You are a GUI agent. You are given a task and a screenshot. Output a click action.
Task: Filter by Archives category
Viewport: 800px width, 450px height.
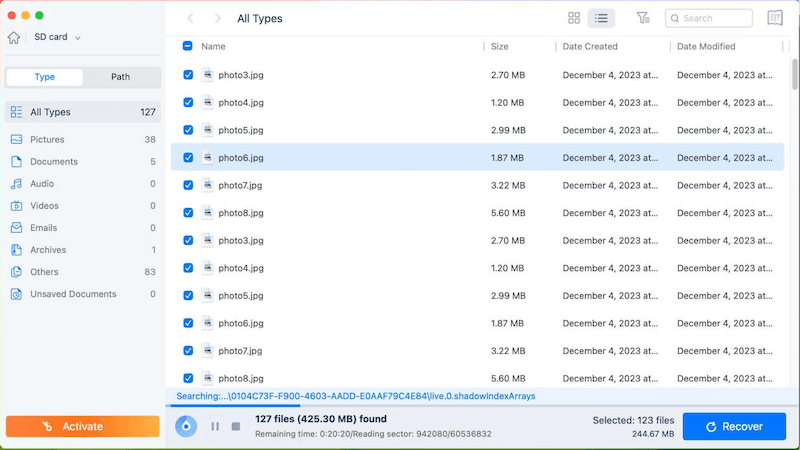[x=83, y=250]
